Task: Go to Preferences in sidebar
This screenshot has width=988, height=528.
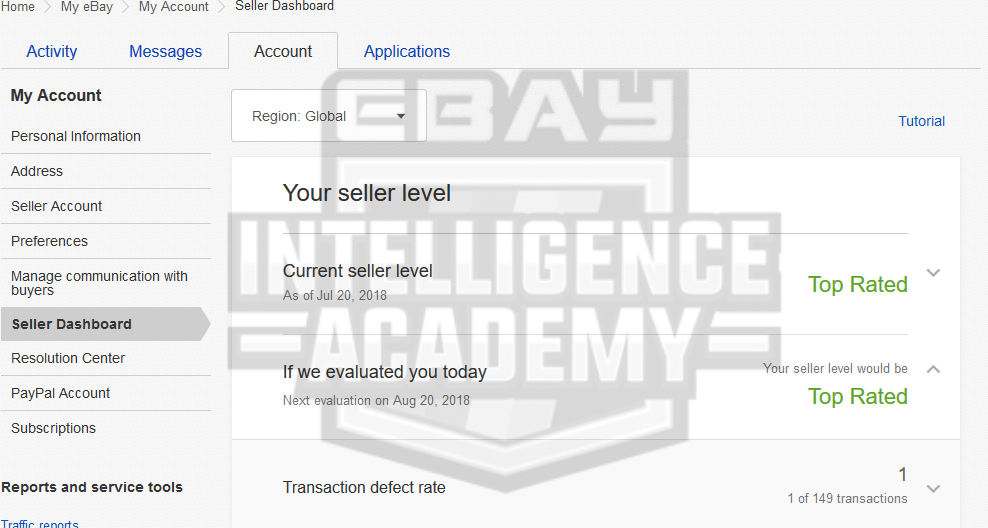Action: point(50,241)
